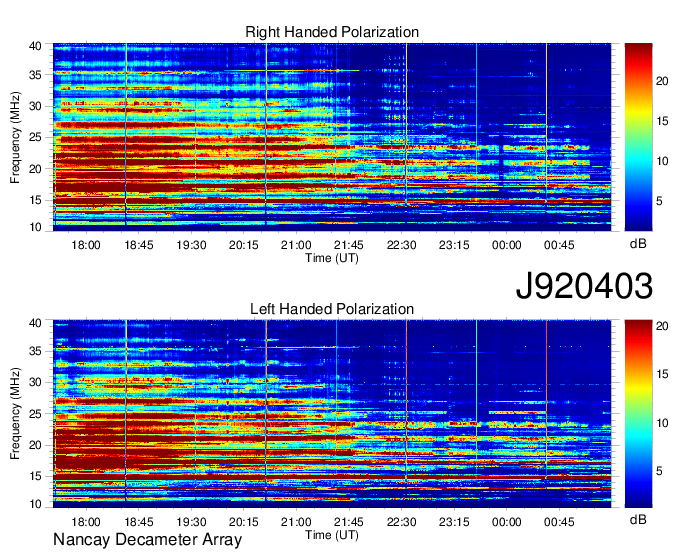
Task: Click the 5 dB label on the bottom colorbar
Action: [x=659, y=471]
